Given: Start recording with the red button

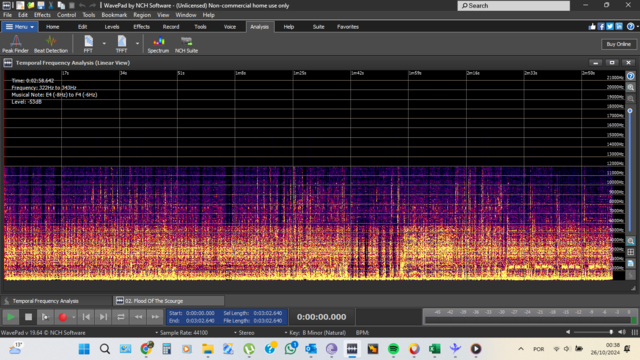Looking at the screenshot, I should (x=62, y=317).
